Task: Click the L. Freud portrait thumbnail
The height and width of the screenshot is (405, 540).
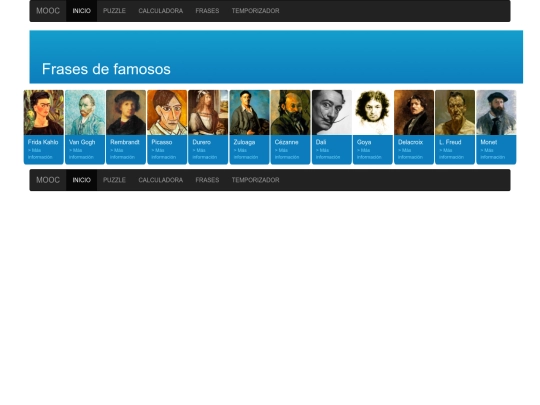Action: pyautogui.click(x=455, y=112)
